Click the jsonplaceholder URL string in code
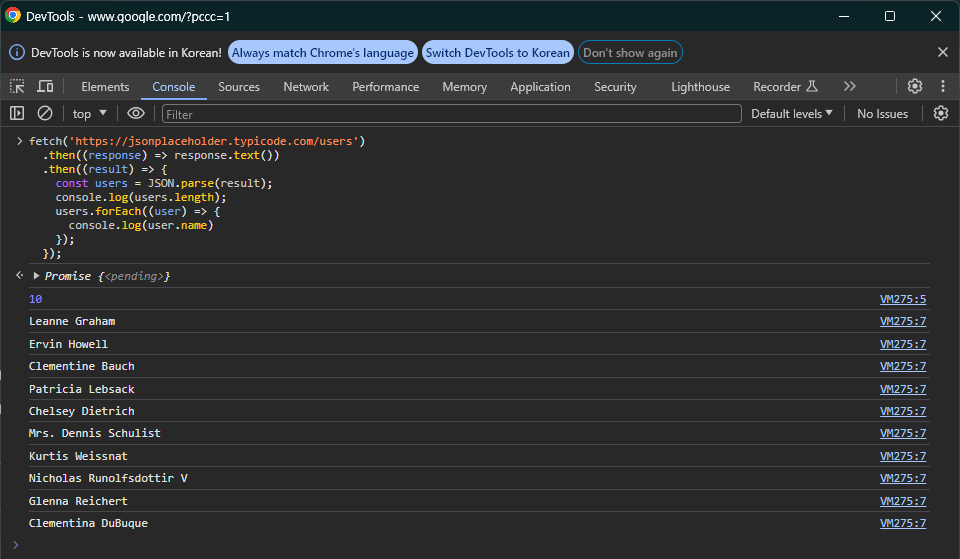This screenshot has width=960, height=559. point(214,141)
